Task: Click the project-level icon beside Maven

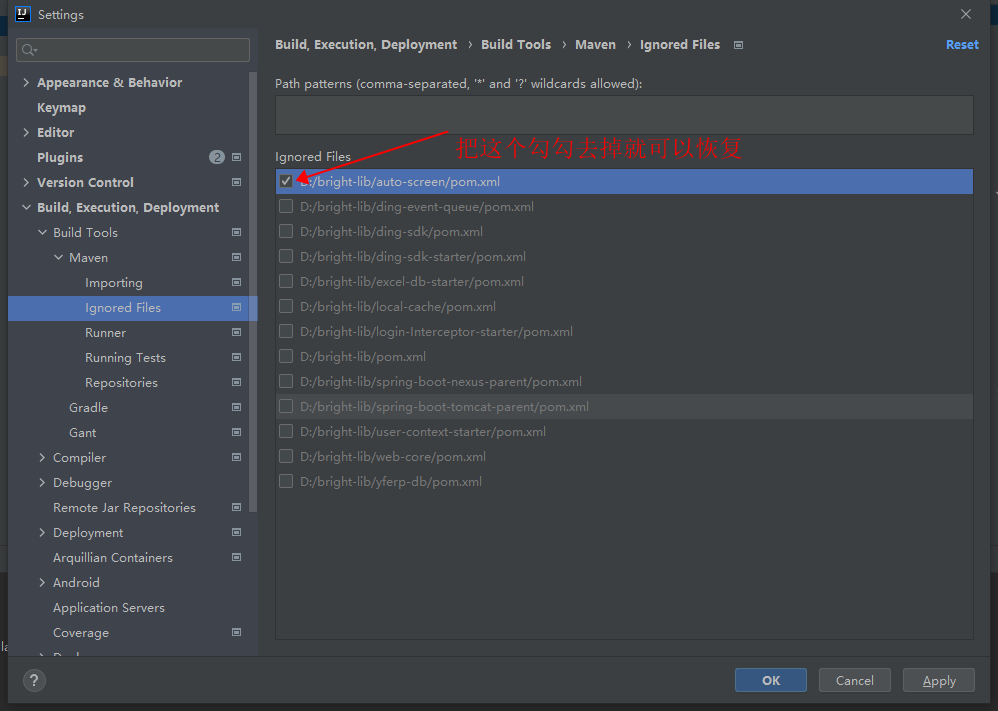Action: 236,257
